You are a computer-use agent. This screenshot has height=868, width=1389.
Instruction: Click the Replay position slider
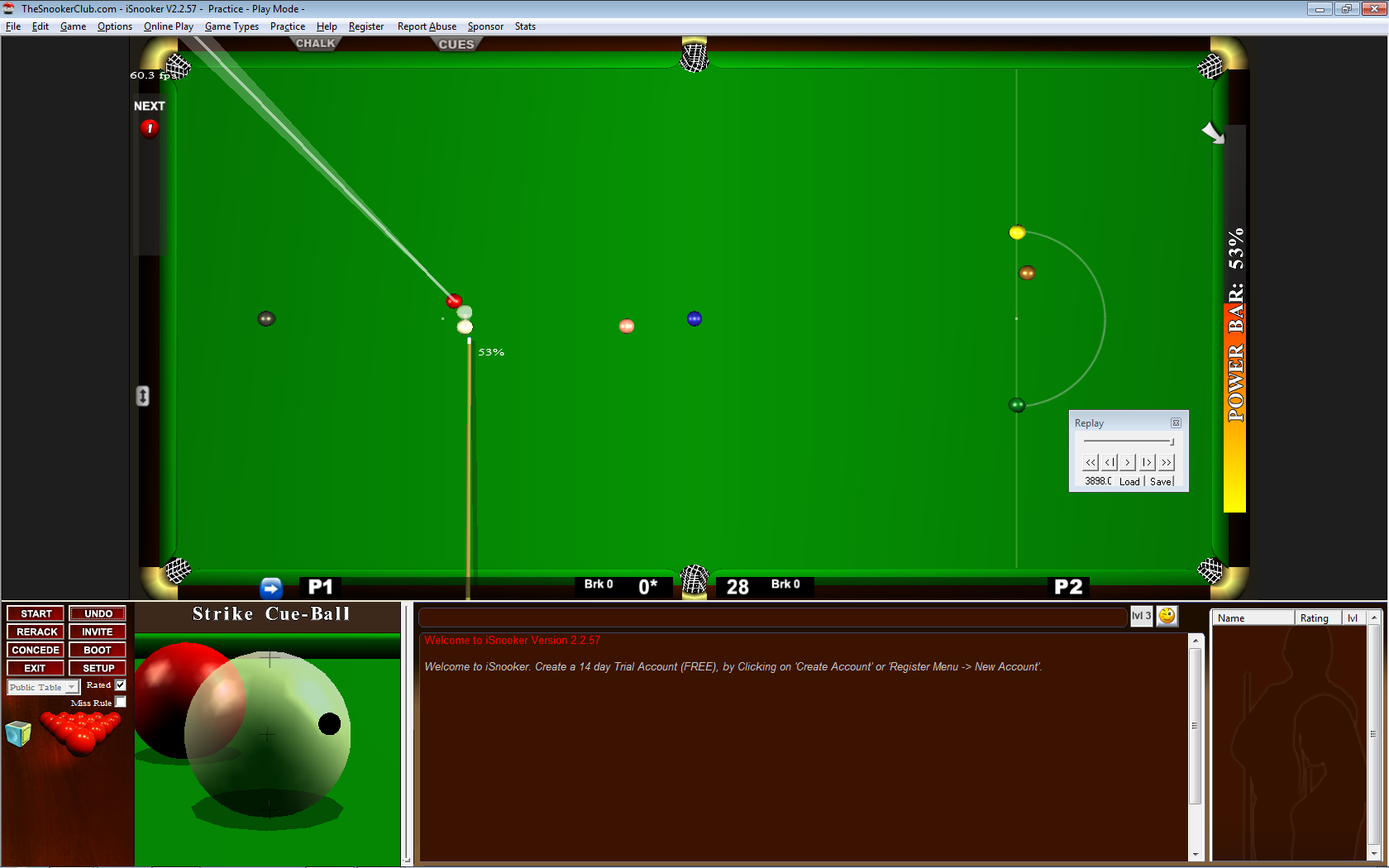pos(1129,442)
